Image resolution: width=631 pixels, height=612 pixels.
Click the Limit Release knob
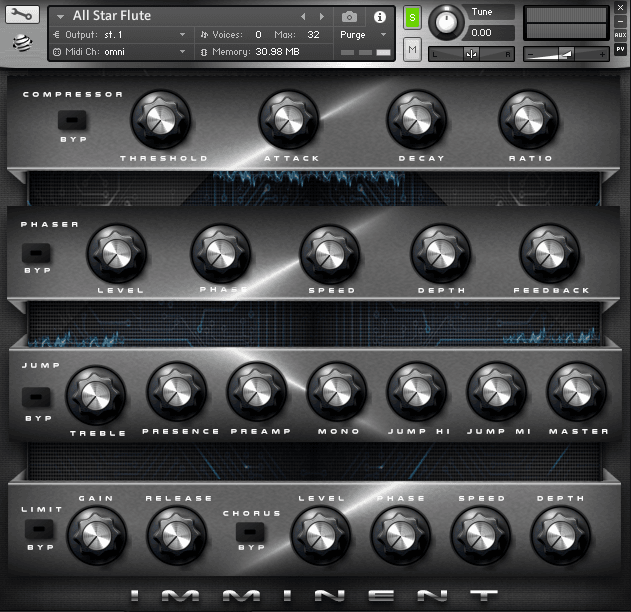(x=177, y=536)
